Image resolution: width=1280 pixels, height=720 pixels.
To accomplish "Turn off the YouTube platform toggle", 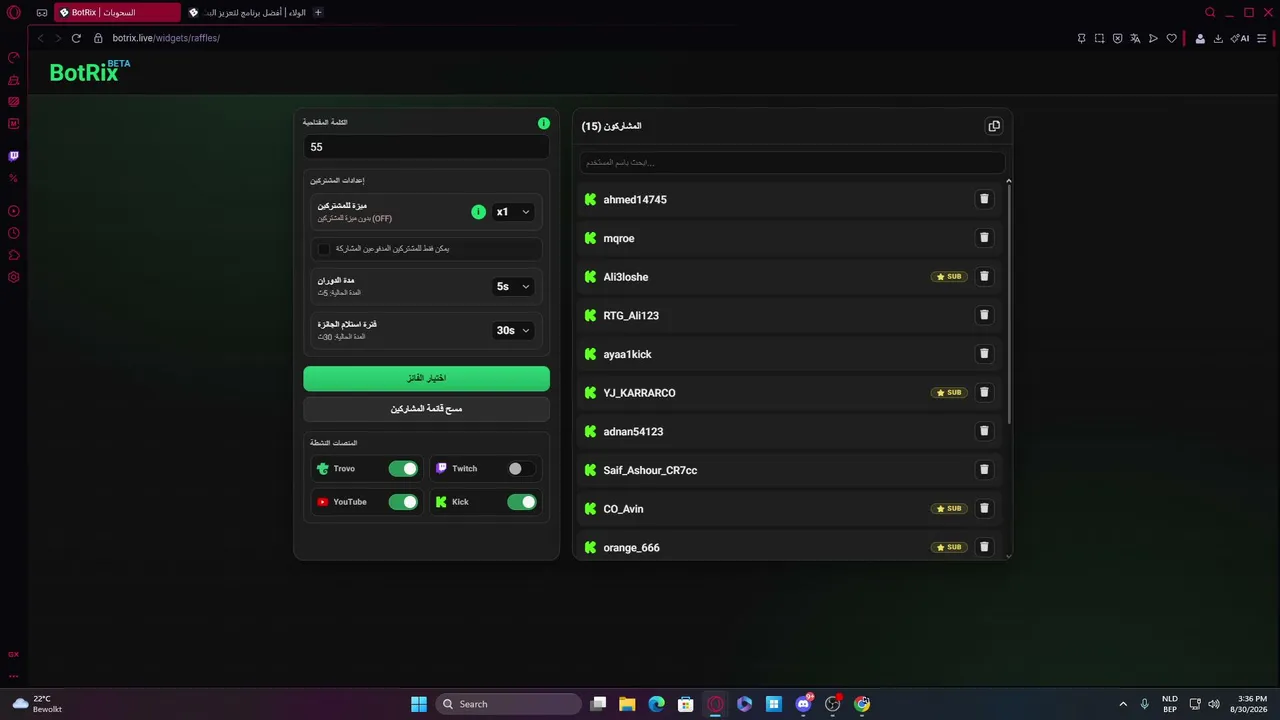I will [x=403, y=502].
